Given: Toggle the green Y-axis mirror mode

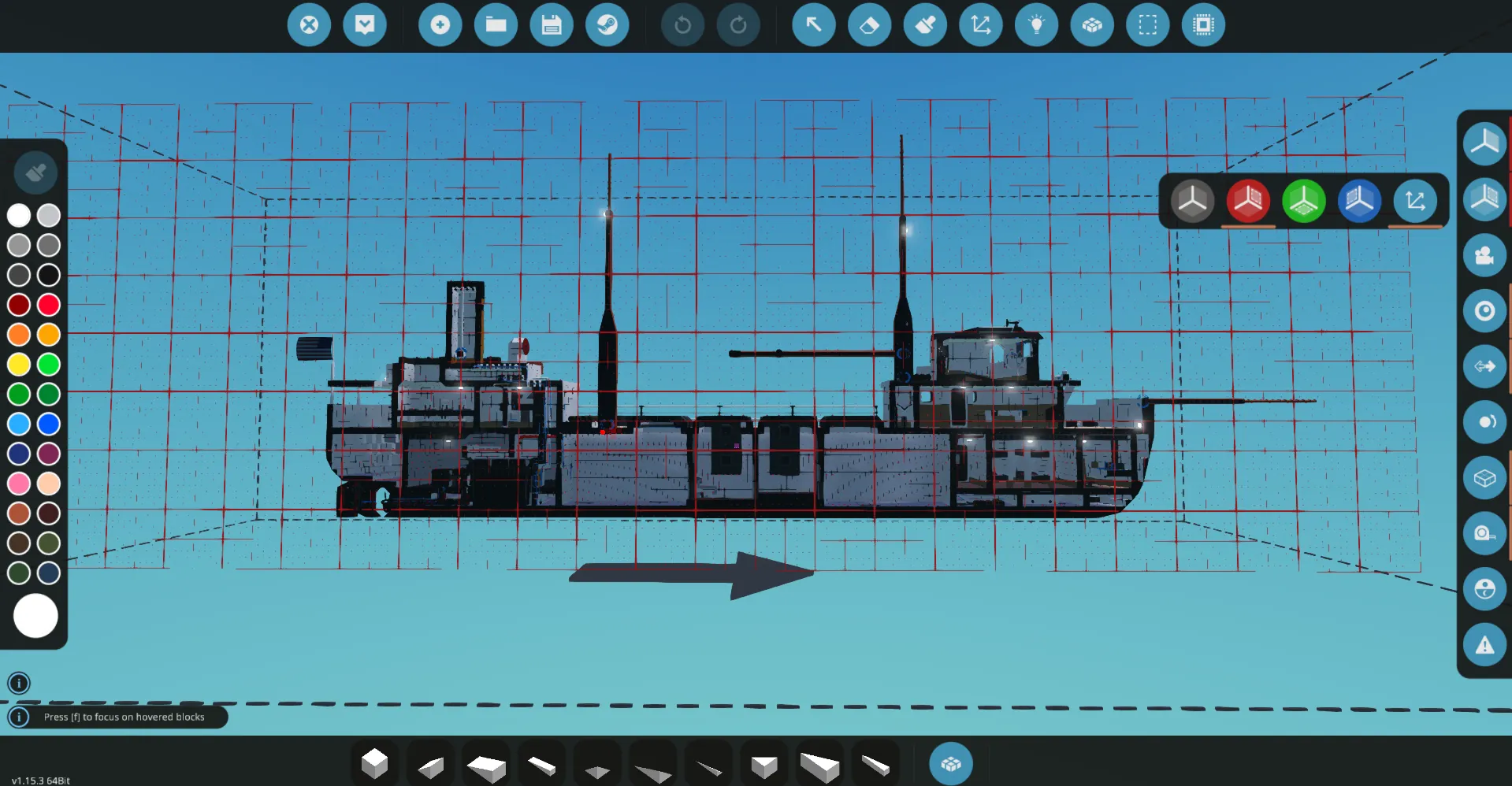Looking at the screenshot, I should click(x=1303, y=202).
